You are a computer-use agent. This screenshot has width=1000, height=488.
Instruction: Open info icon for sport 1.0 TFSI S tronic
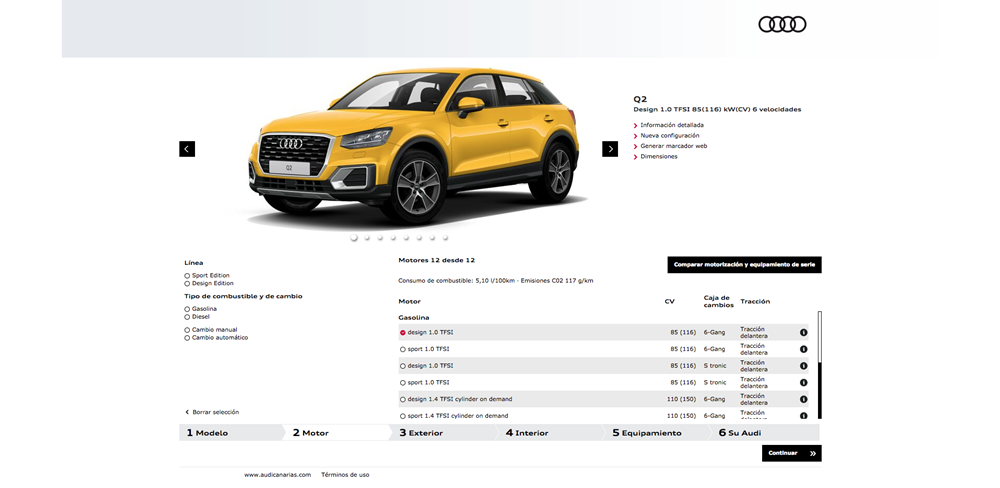tap(803, 382)
